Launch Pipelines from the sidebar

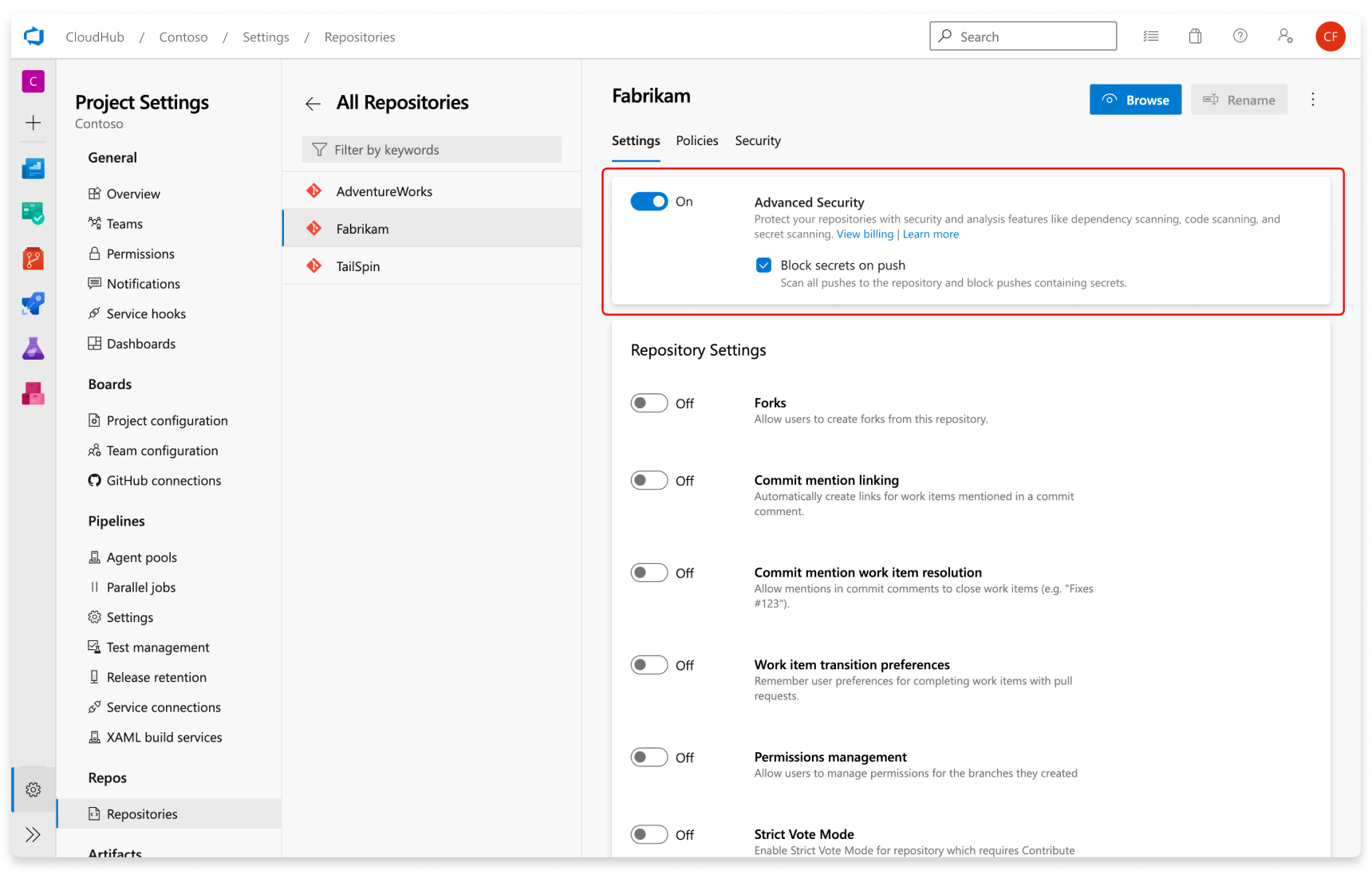tap(33, 303)
